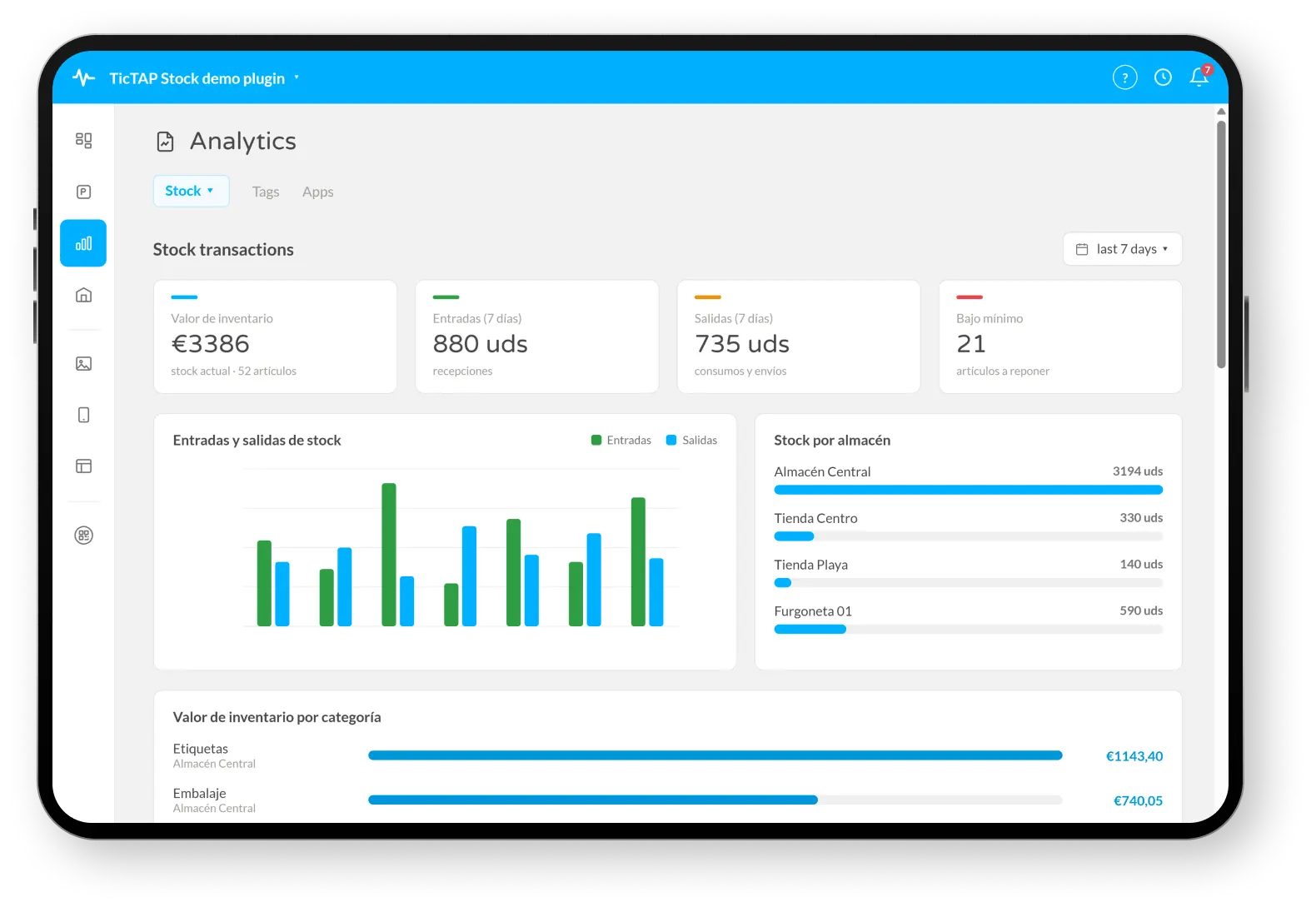
Task: Open the warehouse sidebar icon
Action: 83,295
